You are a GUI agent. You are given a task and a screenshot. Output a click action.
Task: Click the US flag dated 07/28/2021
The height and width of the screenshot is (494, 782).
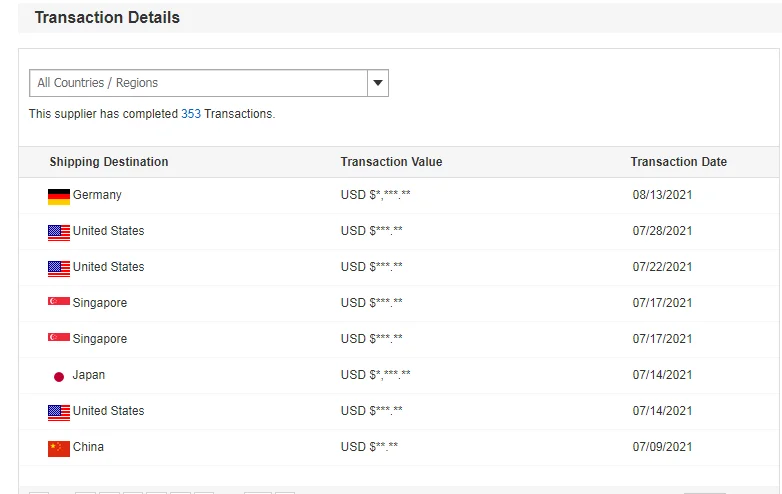[59, 233]
